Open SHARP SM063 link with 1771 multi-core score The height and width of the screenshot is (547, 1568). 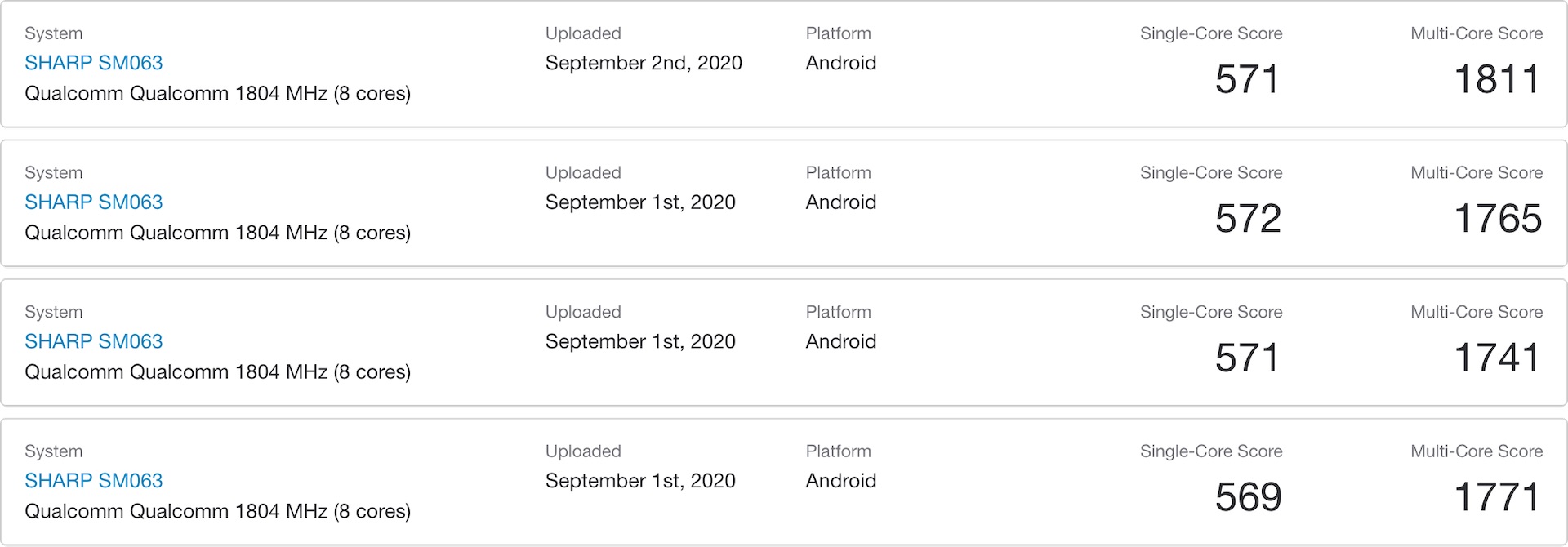[x=94, y=481]
